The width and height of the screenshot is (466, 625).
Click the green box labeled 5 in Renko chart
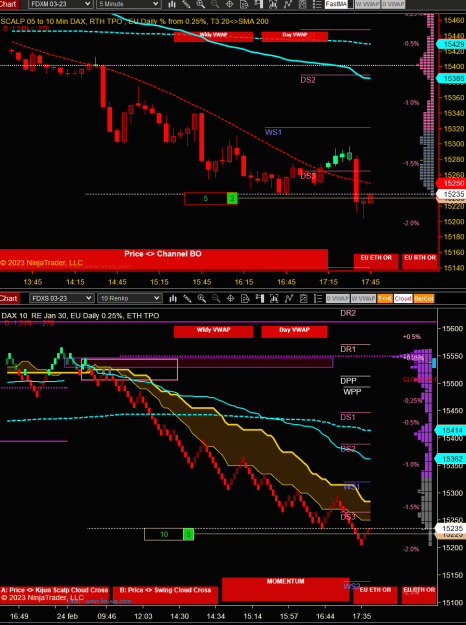[x=189, y=535]
